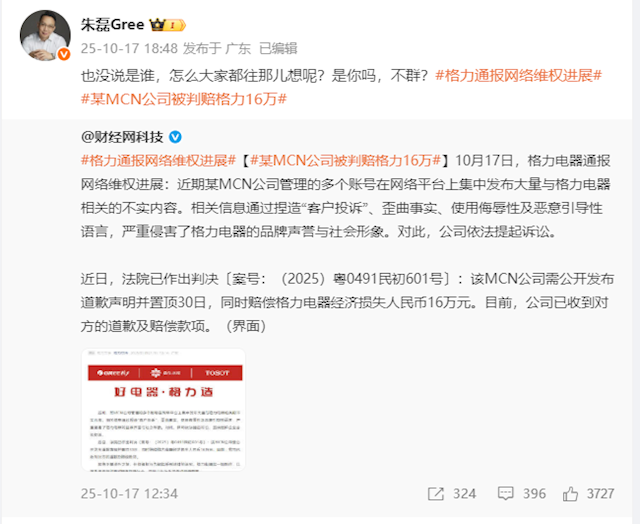Click the repost share icon

436,494
